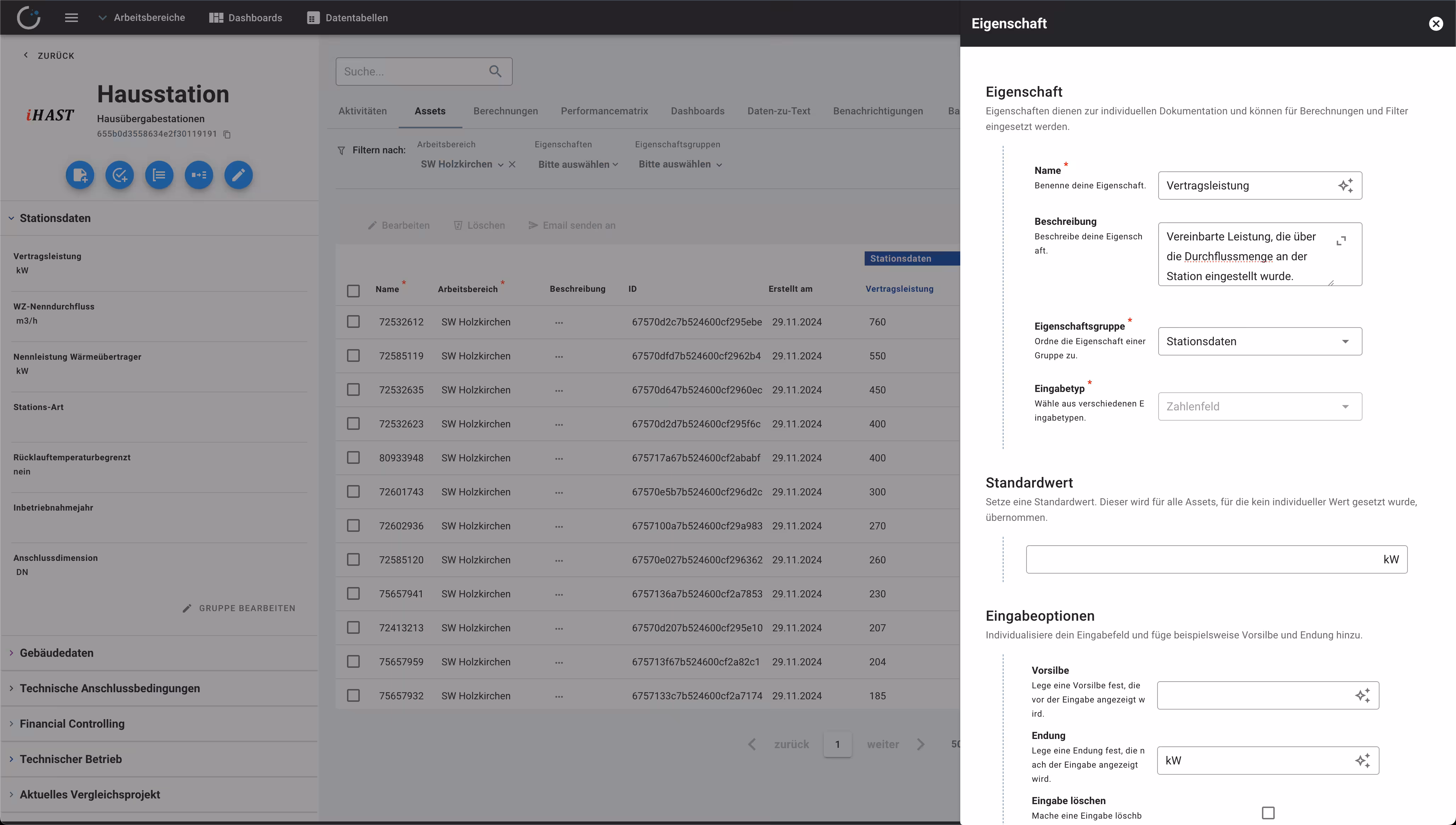Open the options dots for row 72585119
The width and height of the screenshot is (1456, 825).
(x=559, y=357)
